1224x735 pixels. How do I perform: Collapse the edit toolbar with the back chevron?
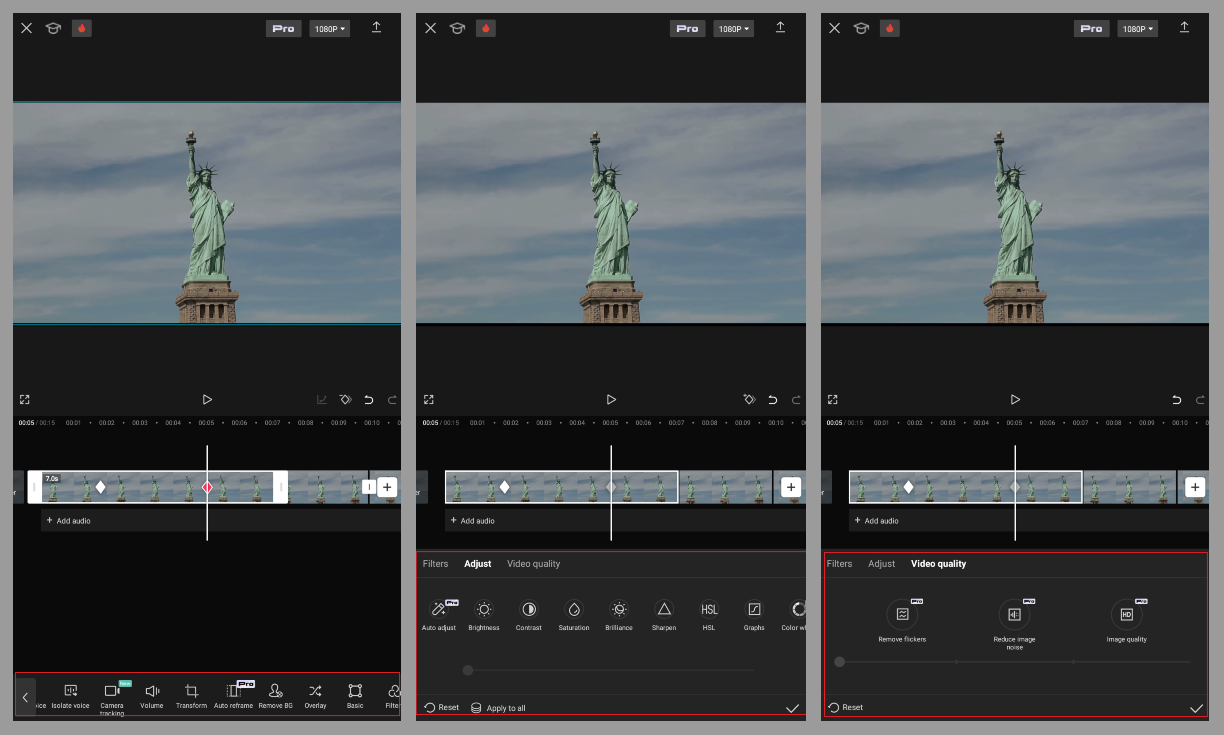pos(25,697)
